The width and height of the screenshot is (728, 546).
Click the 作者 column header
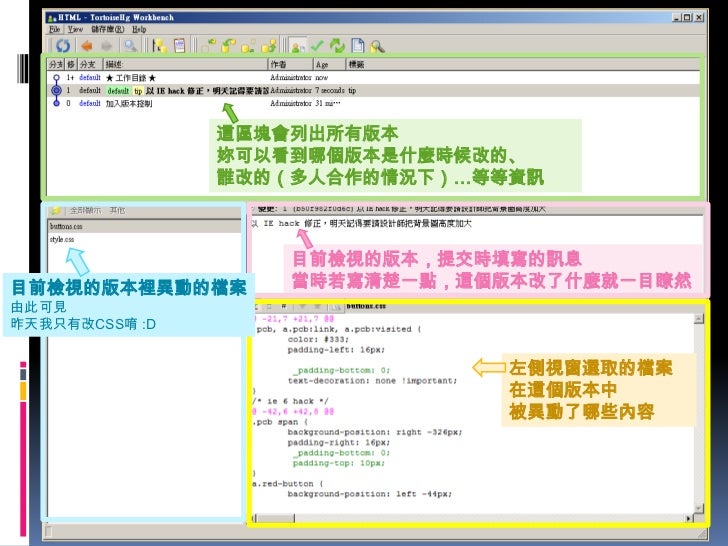click(279, 64)
